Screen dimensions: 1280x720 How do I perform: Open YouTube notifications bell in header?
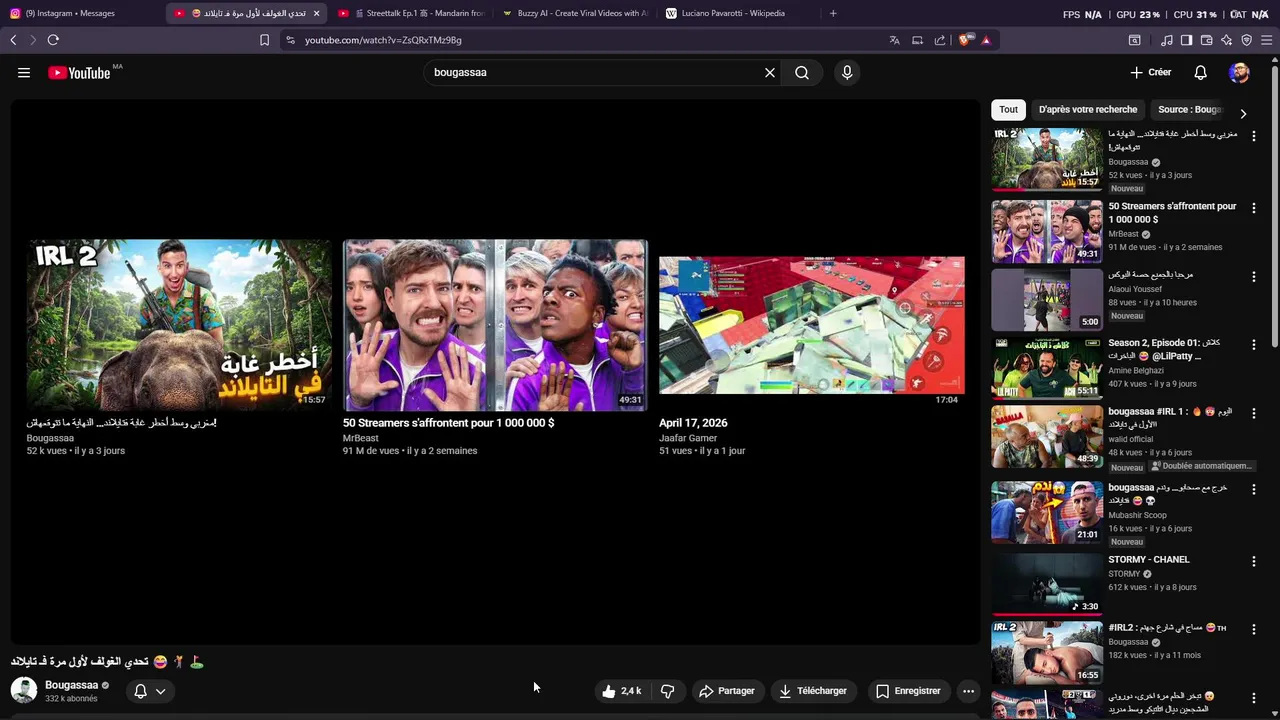(1201, 73)
